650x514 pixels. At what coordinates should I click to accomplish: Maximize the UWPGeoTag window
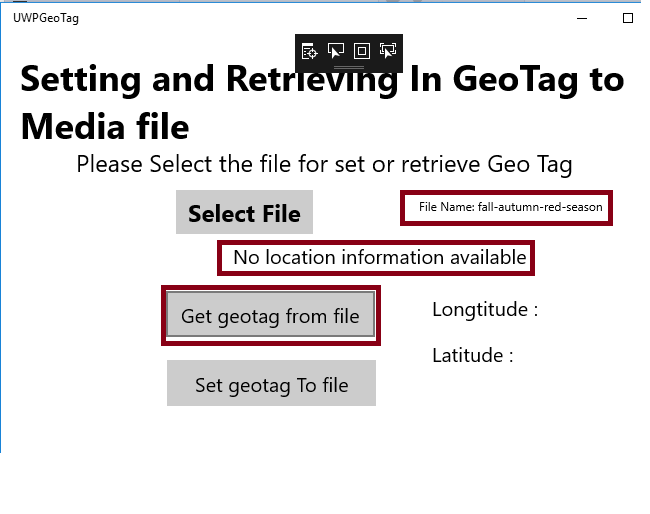[628, 18]
